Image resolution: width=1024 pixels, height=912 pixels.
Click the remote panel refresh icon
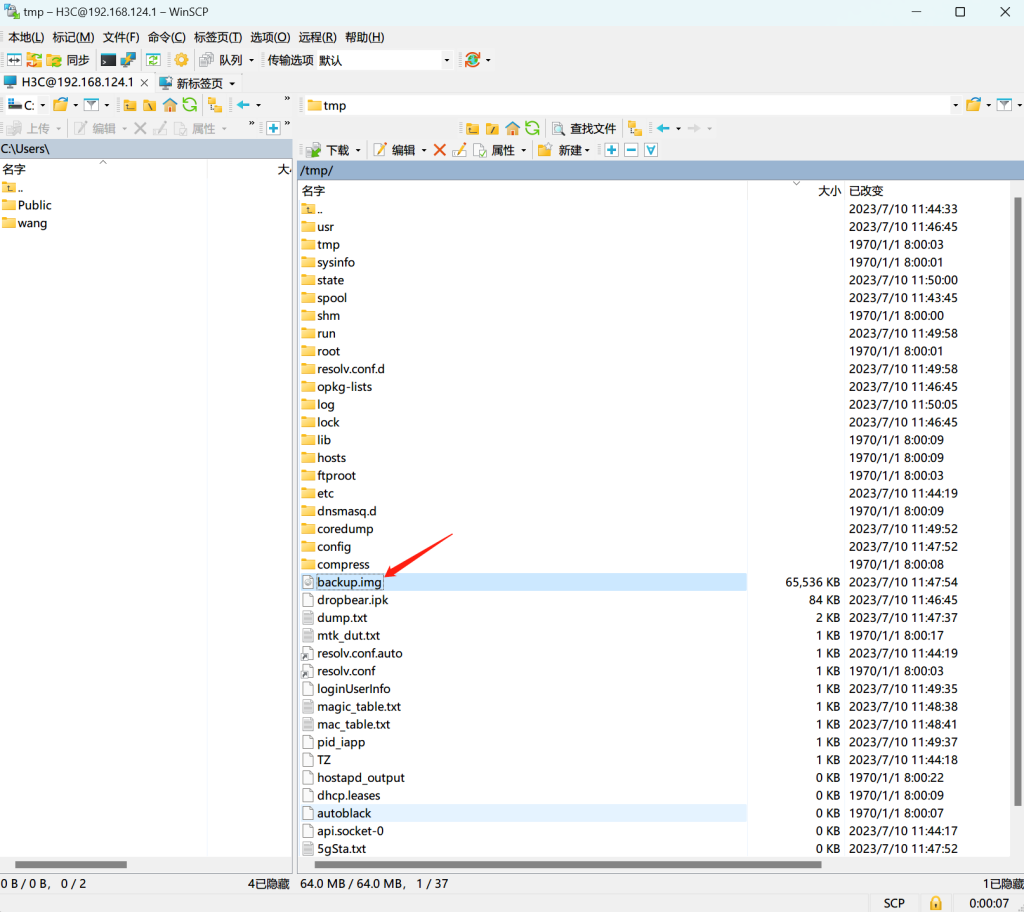click(532, 128)
